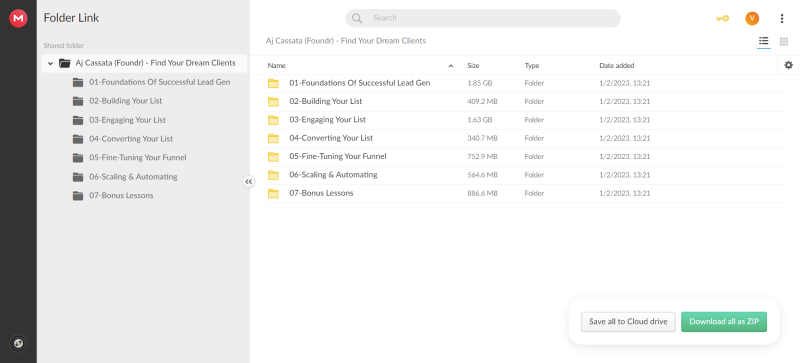Click Download all as ZIP

(x=723, y=322)
